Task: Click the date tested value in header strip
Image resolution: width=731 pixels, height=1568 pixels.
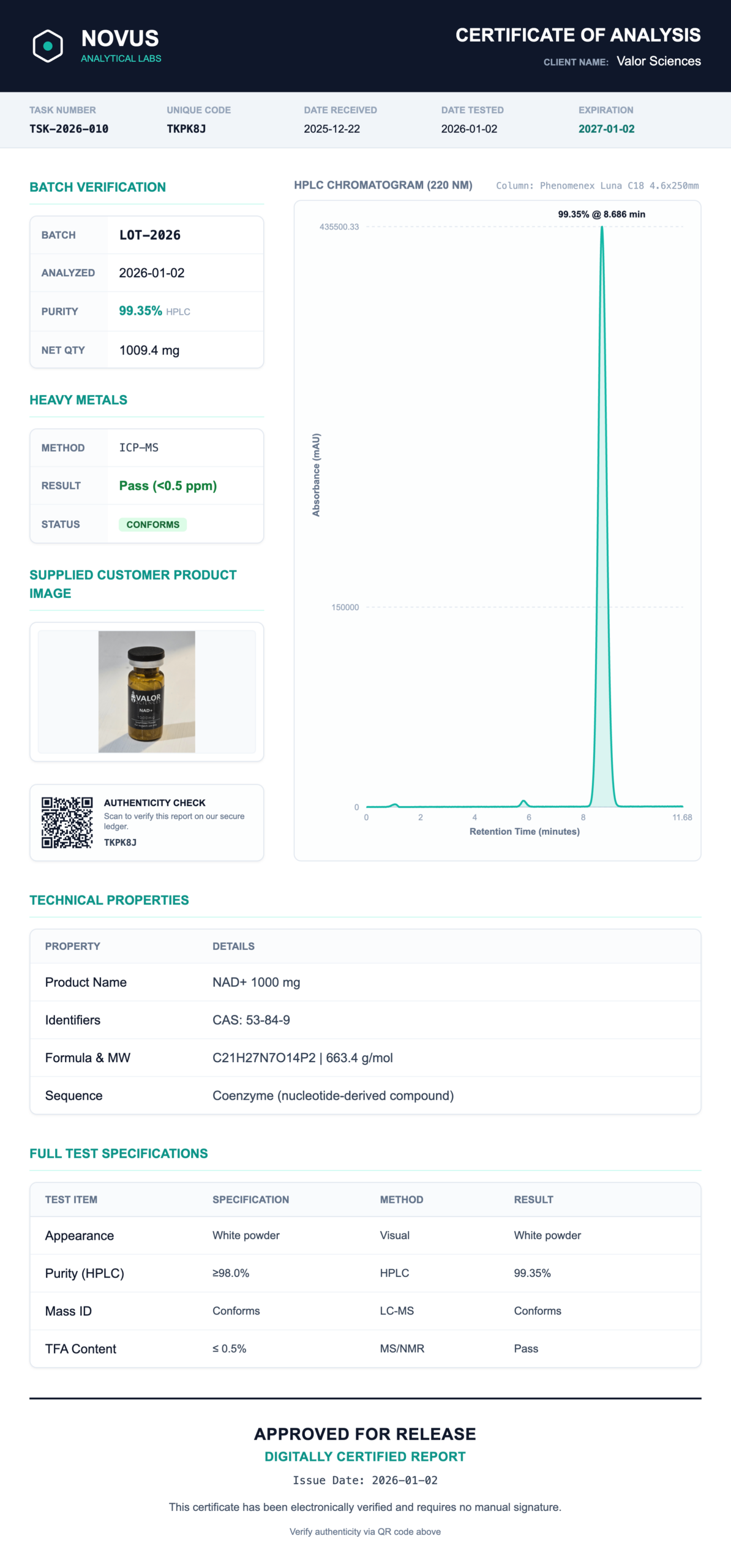Action: [x=469, y=129]
